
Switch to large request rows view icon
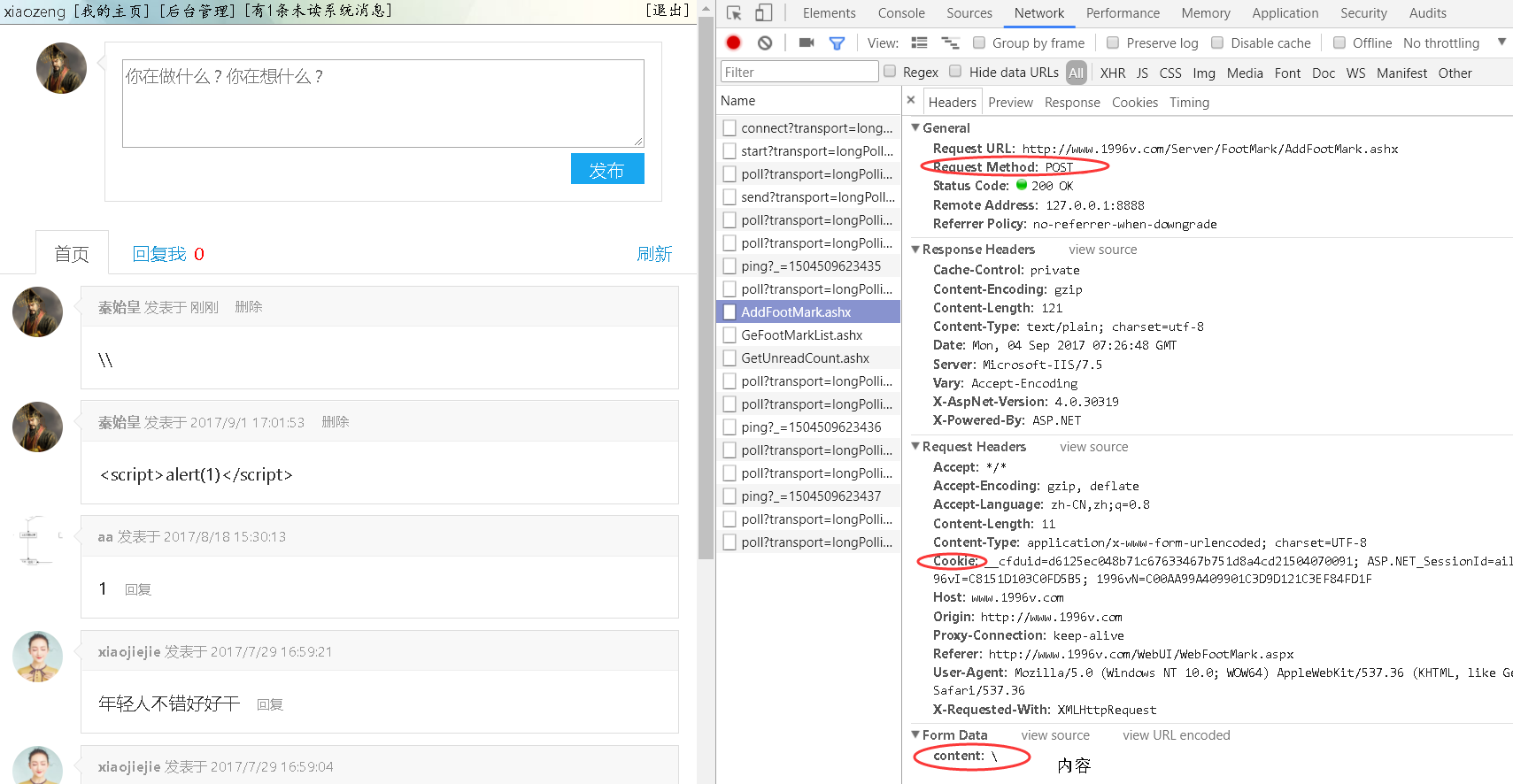point(919,42)
